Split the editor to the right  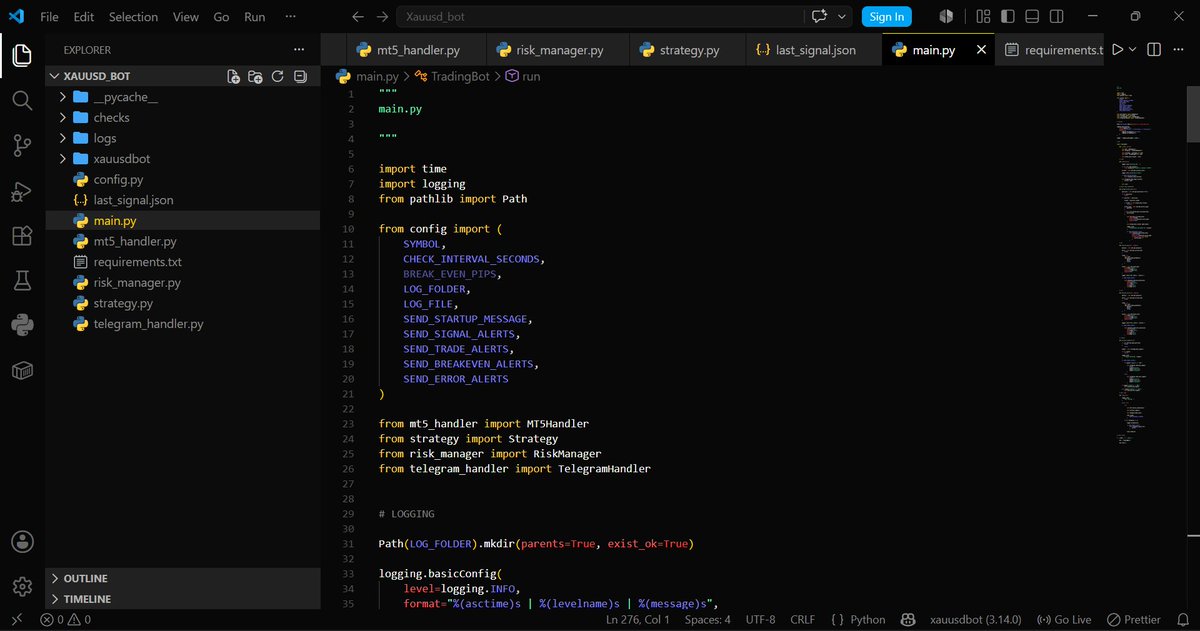[x=1153, y=49]
